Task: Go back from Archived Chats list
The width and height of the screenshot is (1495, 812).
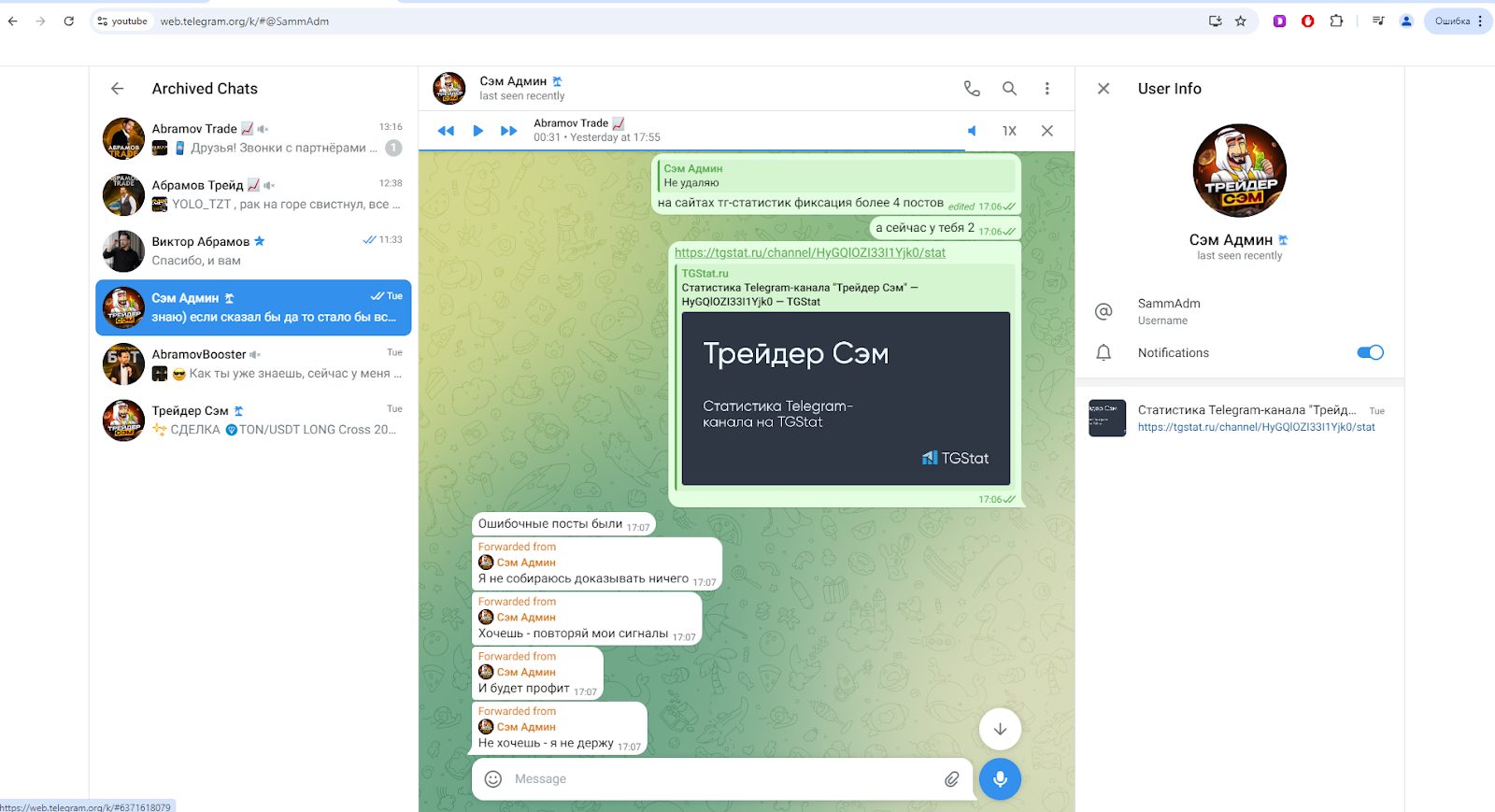Action: pyautogui.click(x=117, y=89)
